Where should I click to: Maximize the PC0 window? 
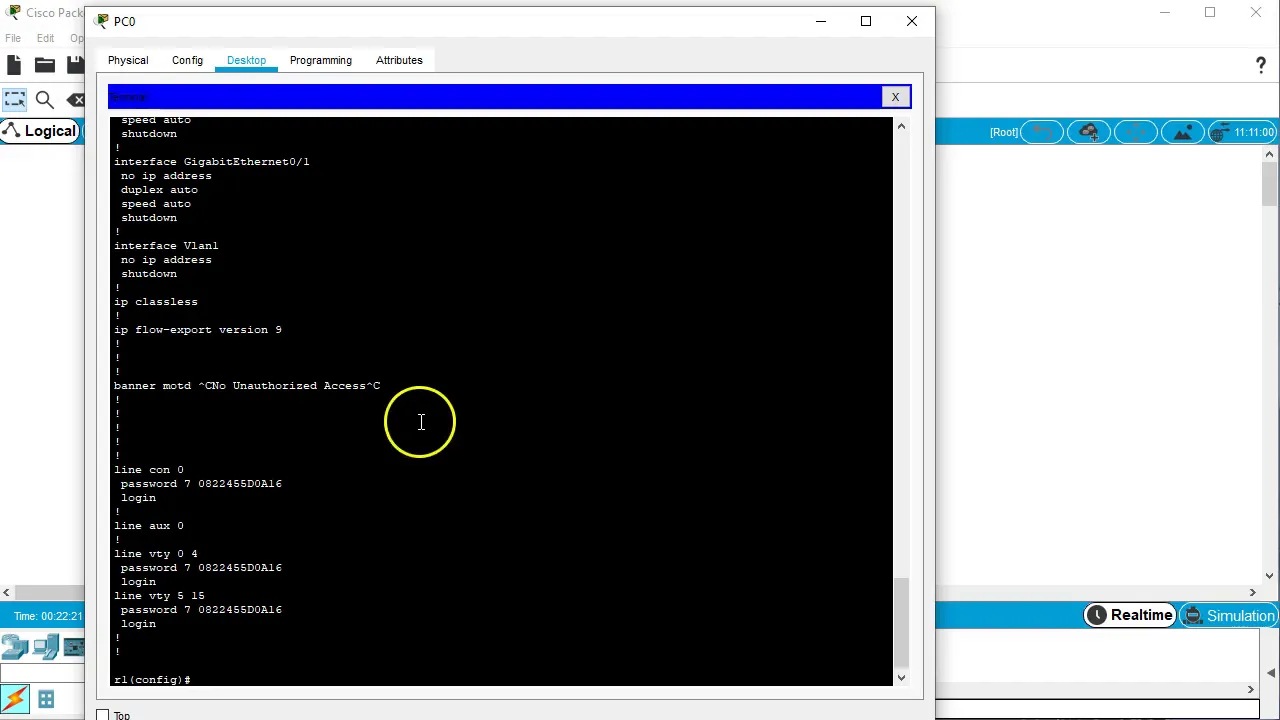866,21
